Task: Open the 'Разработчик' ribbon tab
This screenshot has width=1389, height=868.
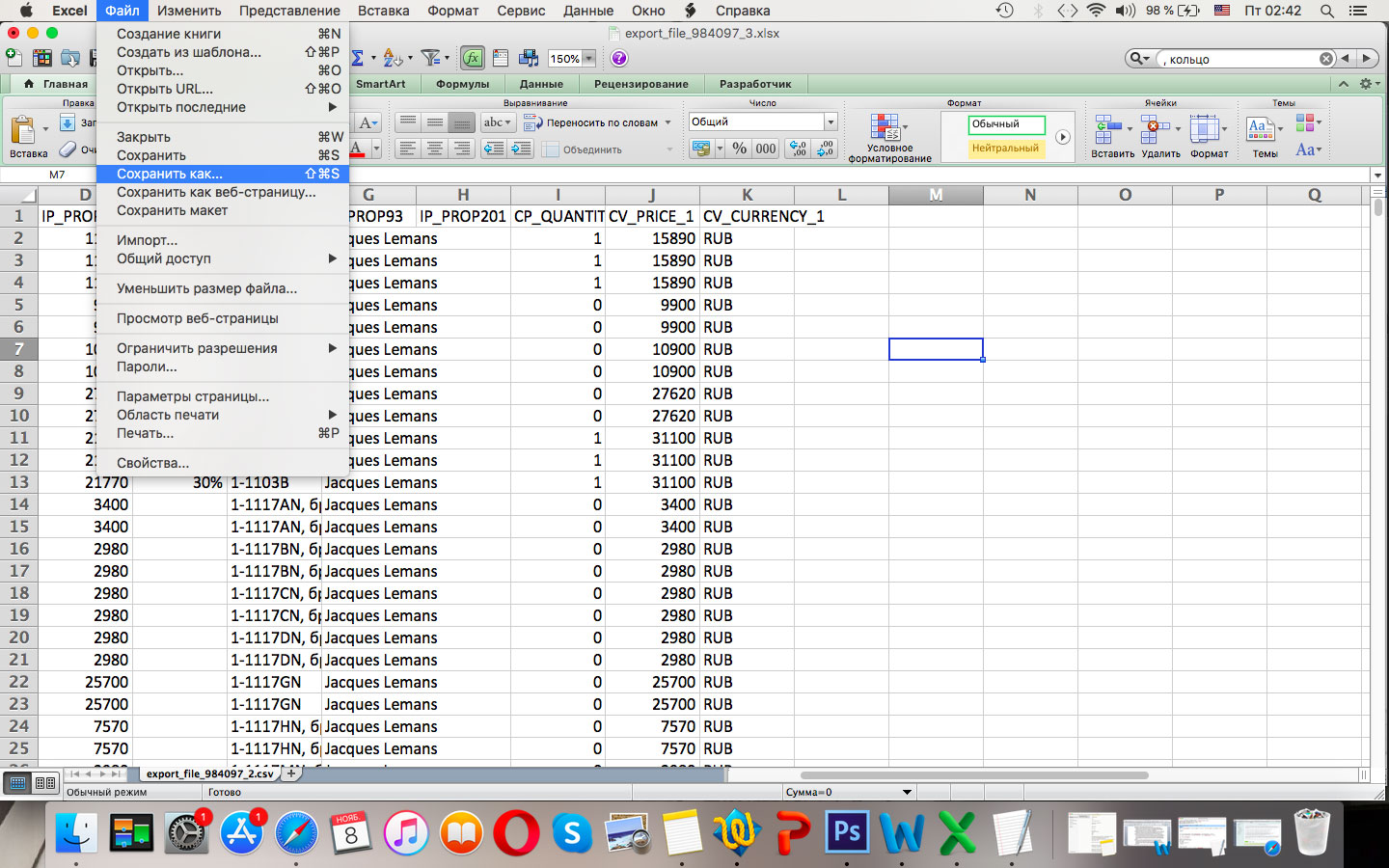Action: (754, 84)
